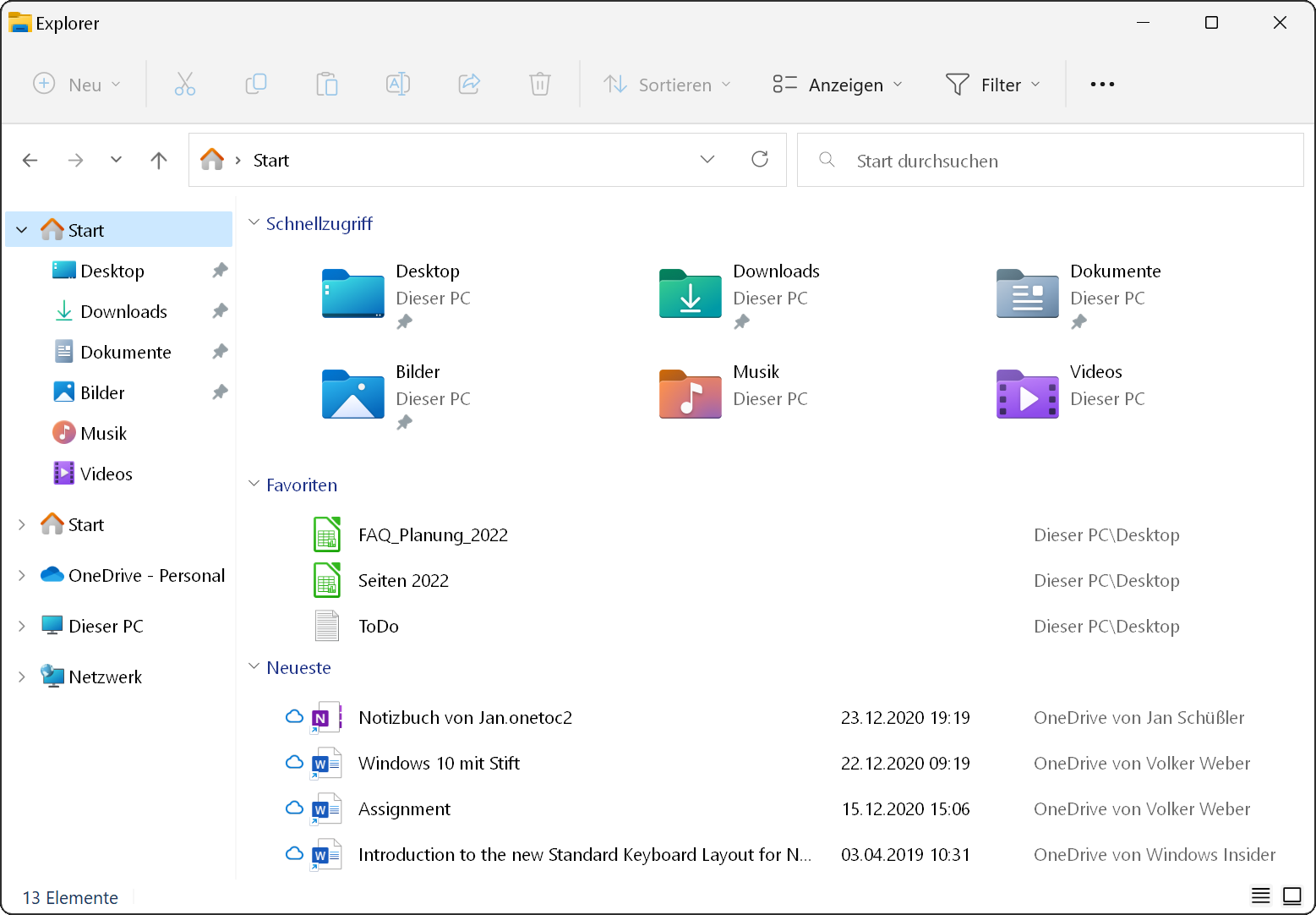1316x915 pixels.
Task: Open the address bar history dropdown
Action: 707,160
